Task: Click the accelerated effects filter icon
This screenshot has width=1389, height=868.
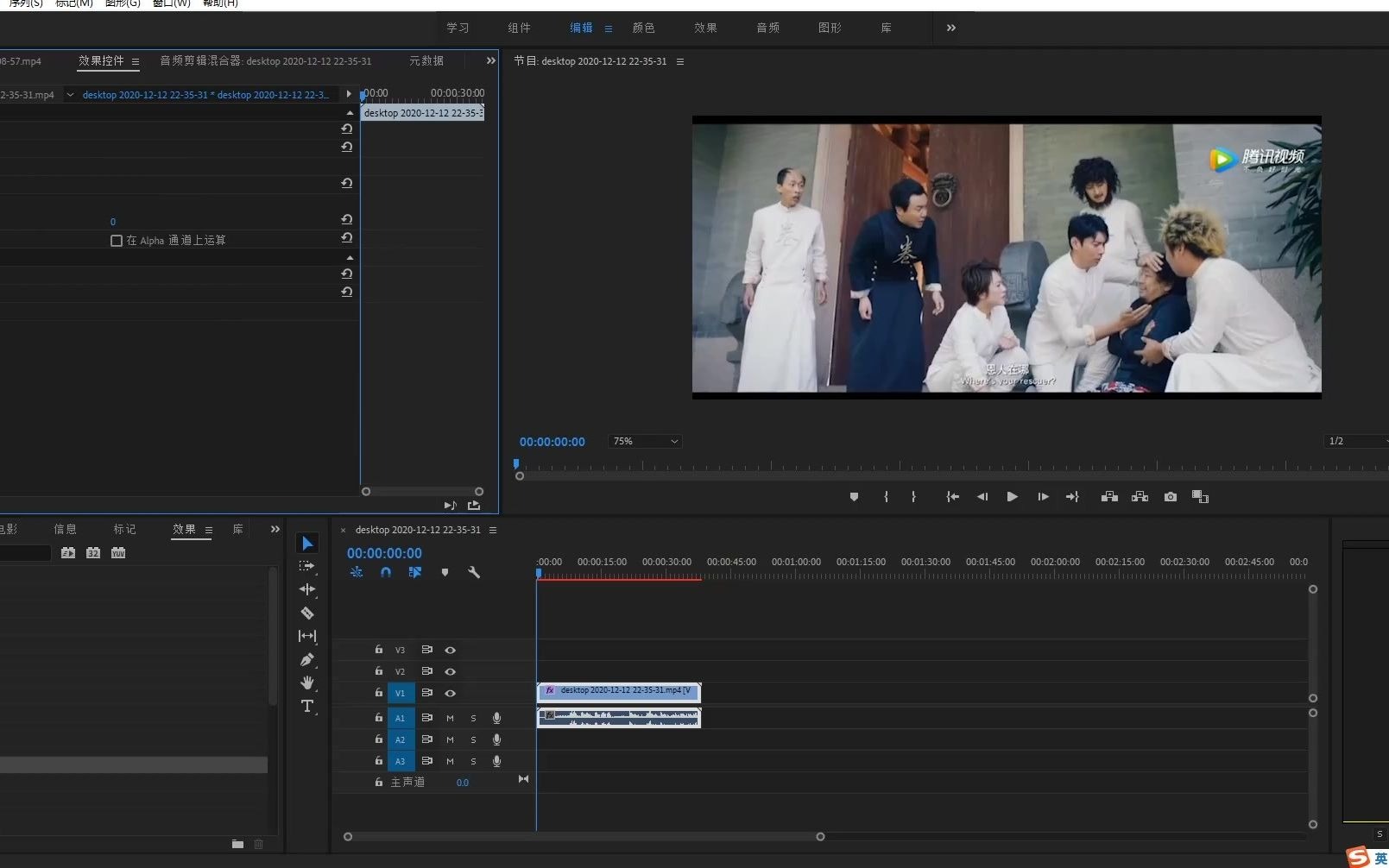Action: (68, 553)
